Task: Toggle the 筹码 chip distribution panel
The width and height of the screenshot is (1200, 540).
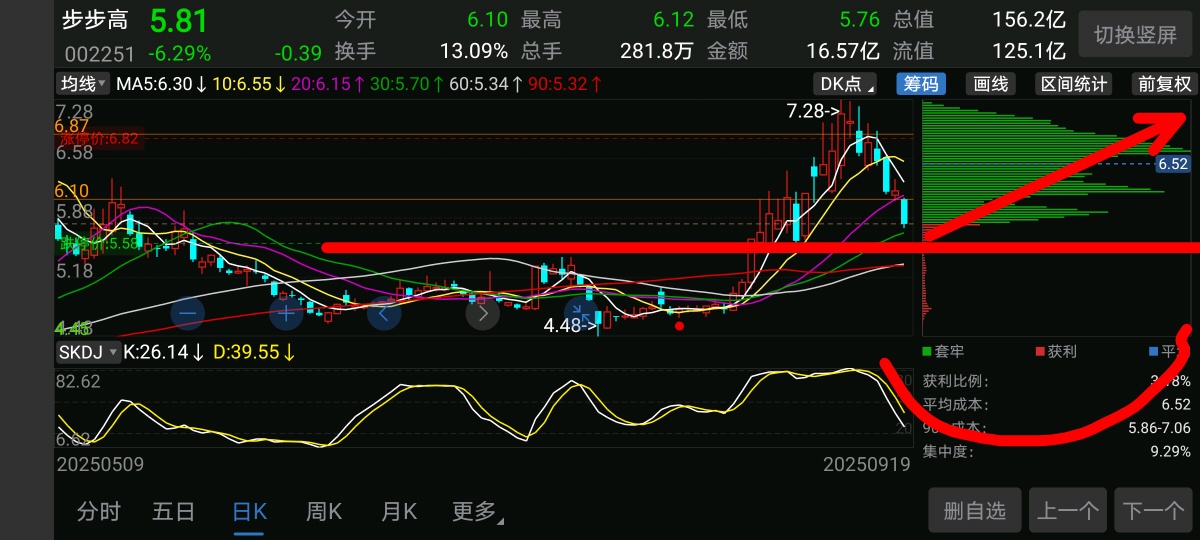Action: 922,84
